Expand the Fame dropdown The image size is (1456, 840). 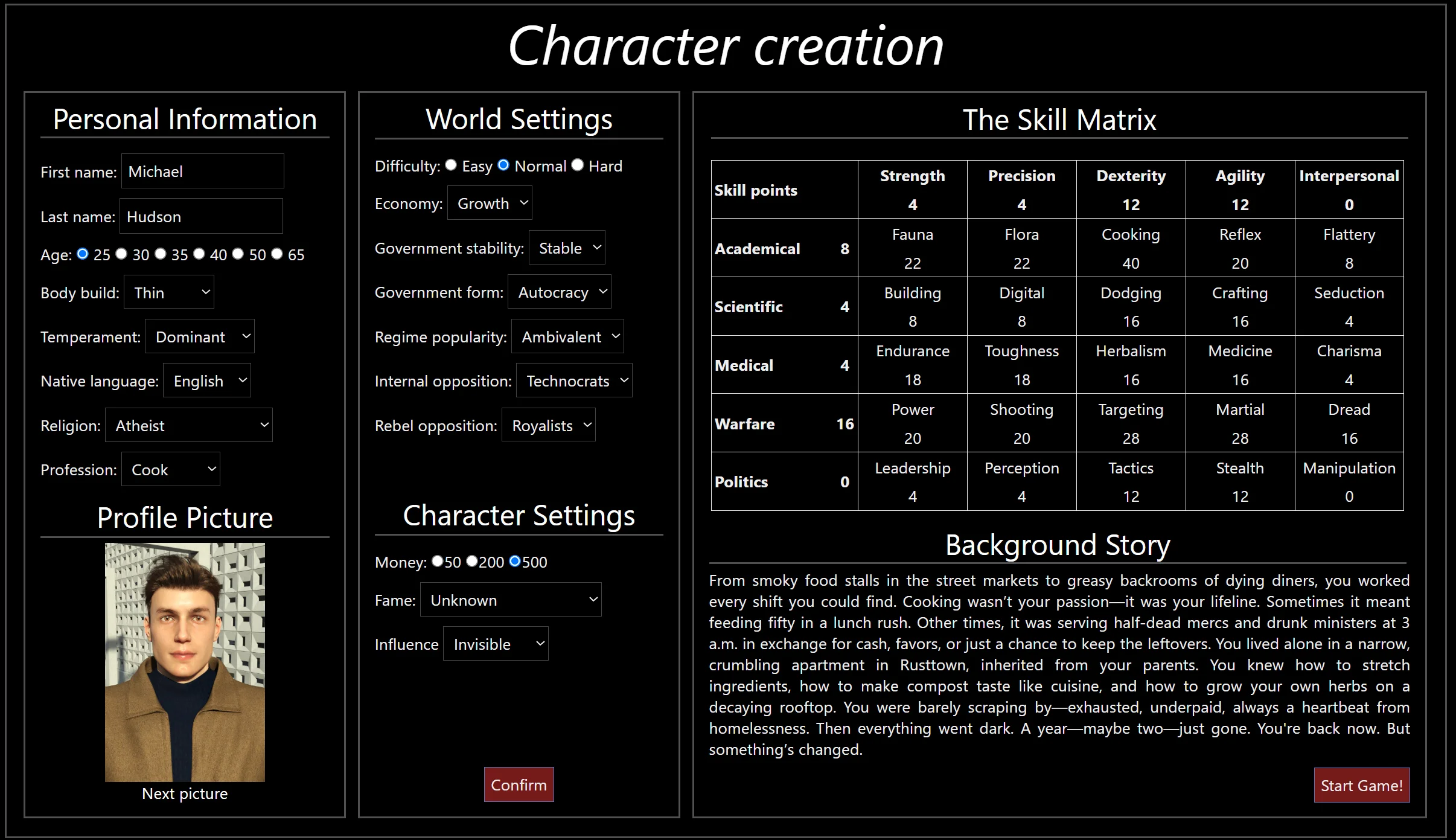[x=511, y=600]
